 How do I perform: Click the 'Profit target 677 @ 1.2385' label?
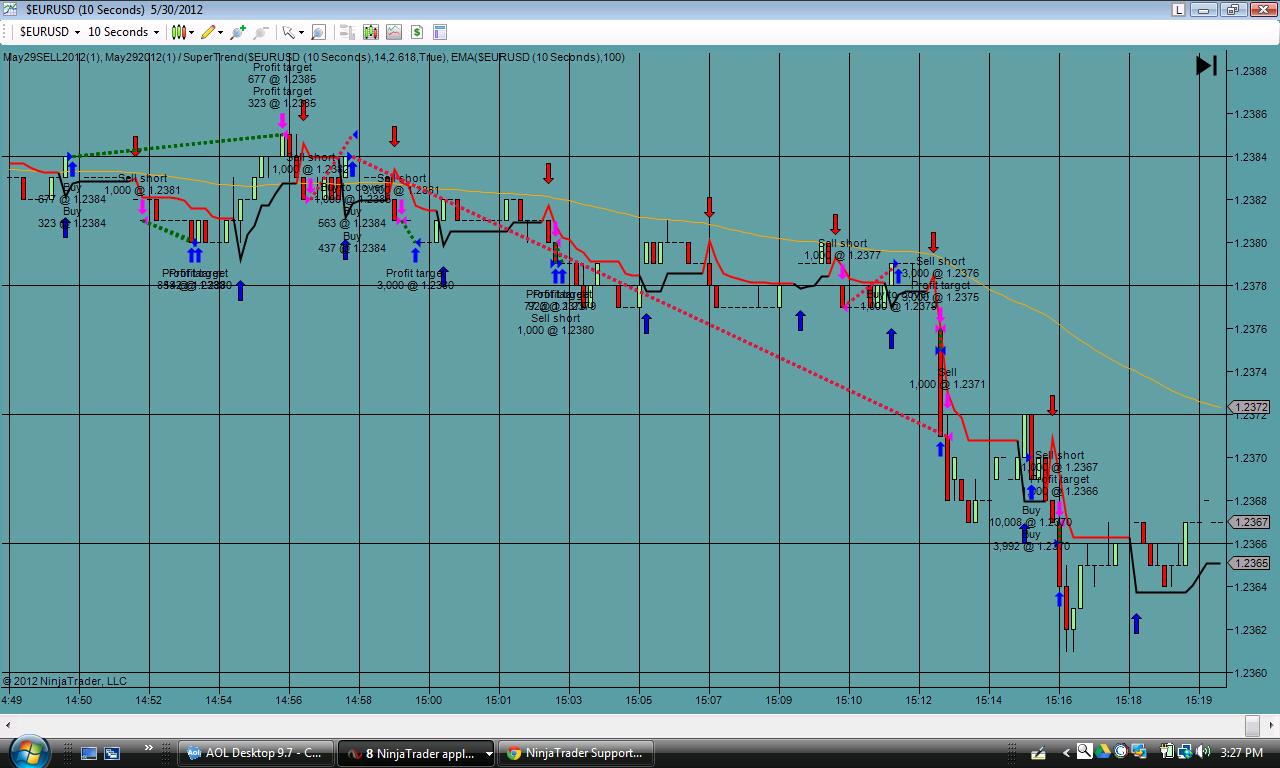(x=282, y=73)
